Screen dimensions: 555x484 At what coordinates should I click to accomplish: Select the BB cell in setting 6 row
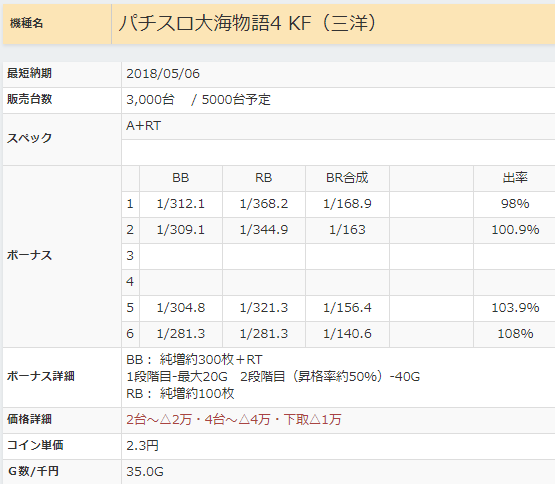181,334
